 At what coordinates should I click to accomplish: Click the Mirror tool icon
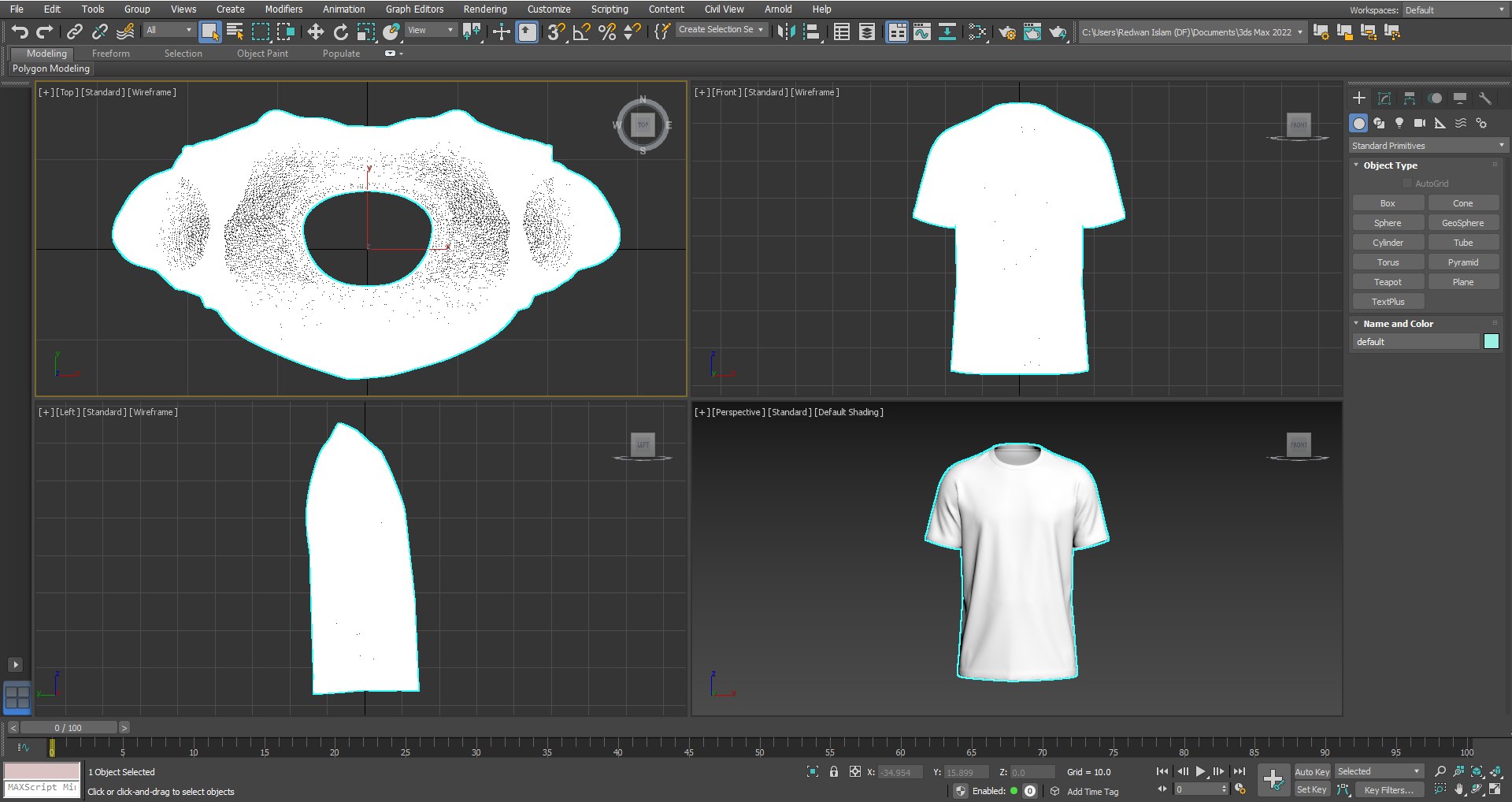click(x=786, y=32)
